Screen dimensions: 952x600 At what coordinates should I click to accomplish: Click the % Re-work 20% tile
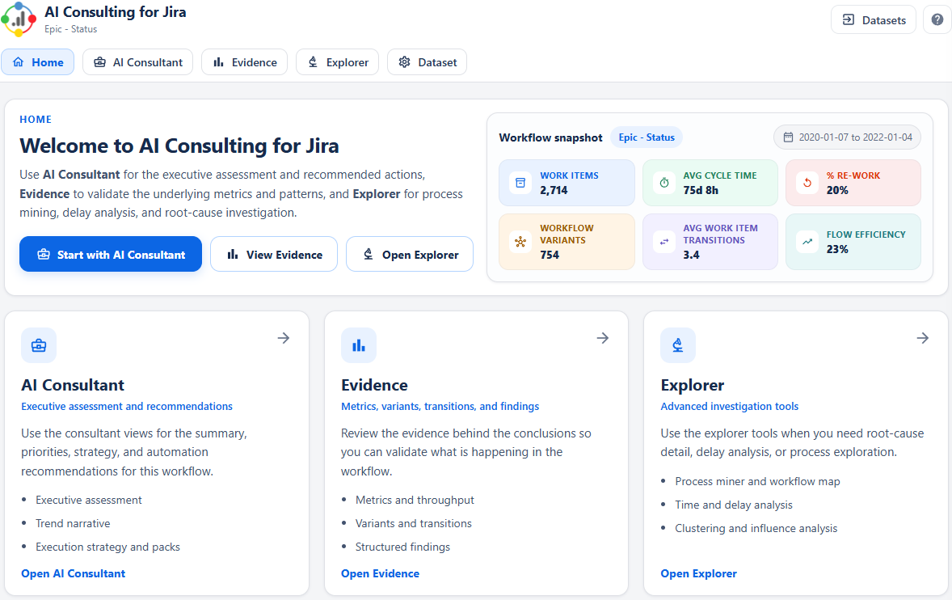click(853, 183)
